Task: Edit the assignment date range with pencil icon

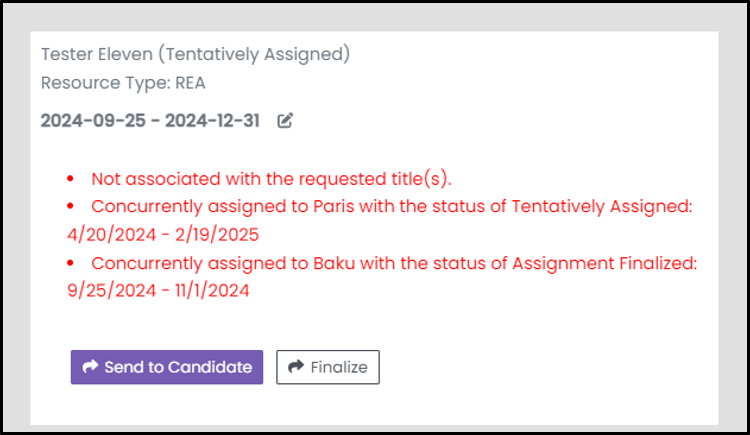Action: 285,121
